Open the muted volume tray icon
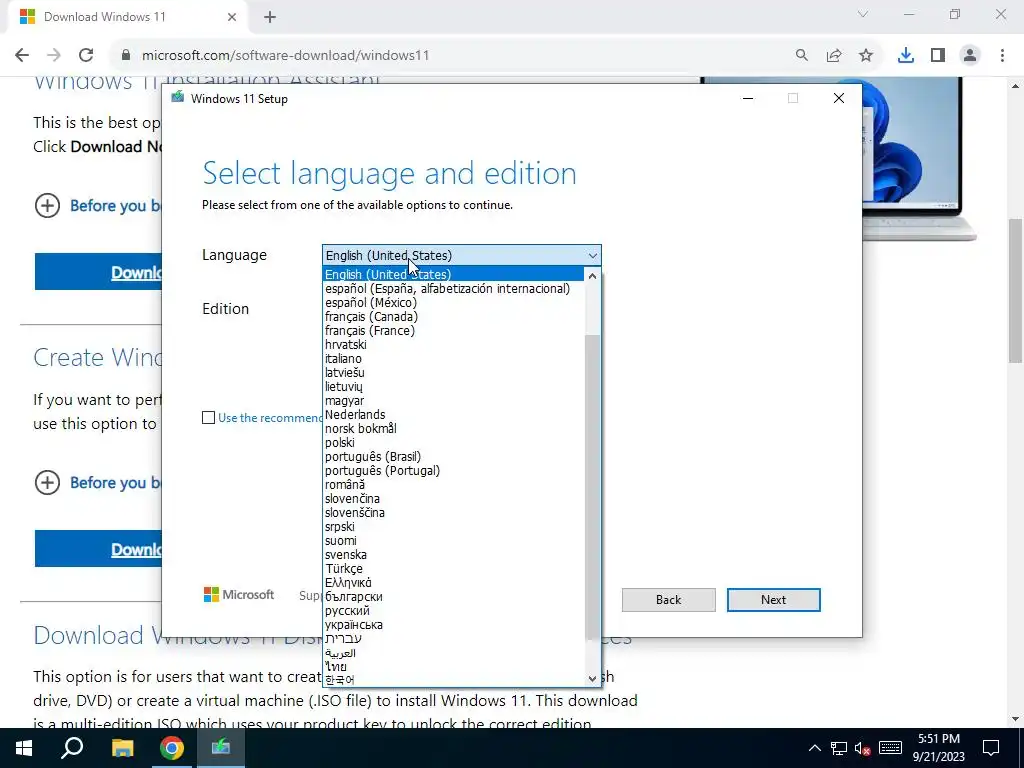Screen dimensions: 1024x768 tap(863, 748)
